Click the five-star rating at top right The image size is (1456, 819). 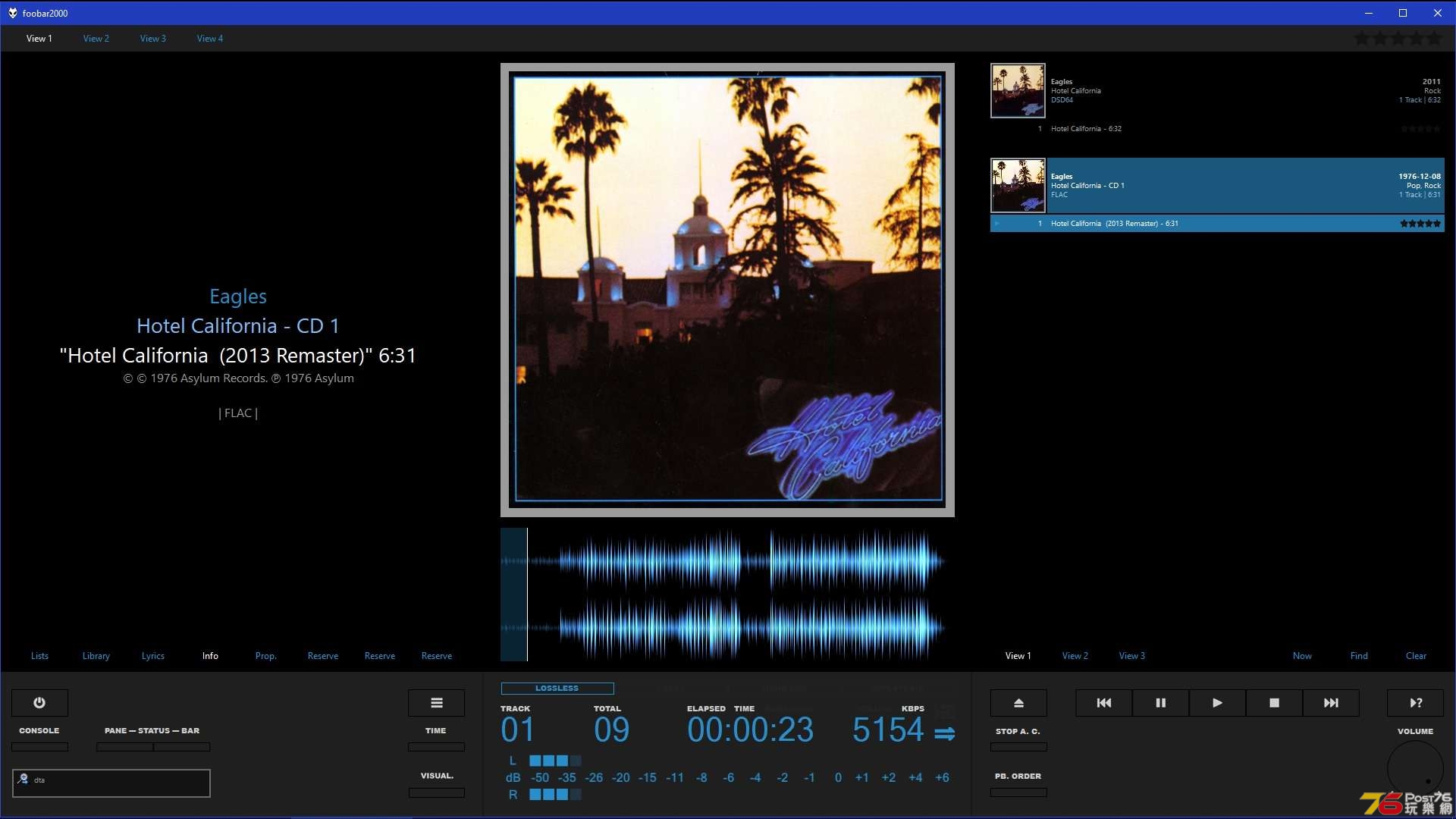click(1398, 39)
